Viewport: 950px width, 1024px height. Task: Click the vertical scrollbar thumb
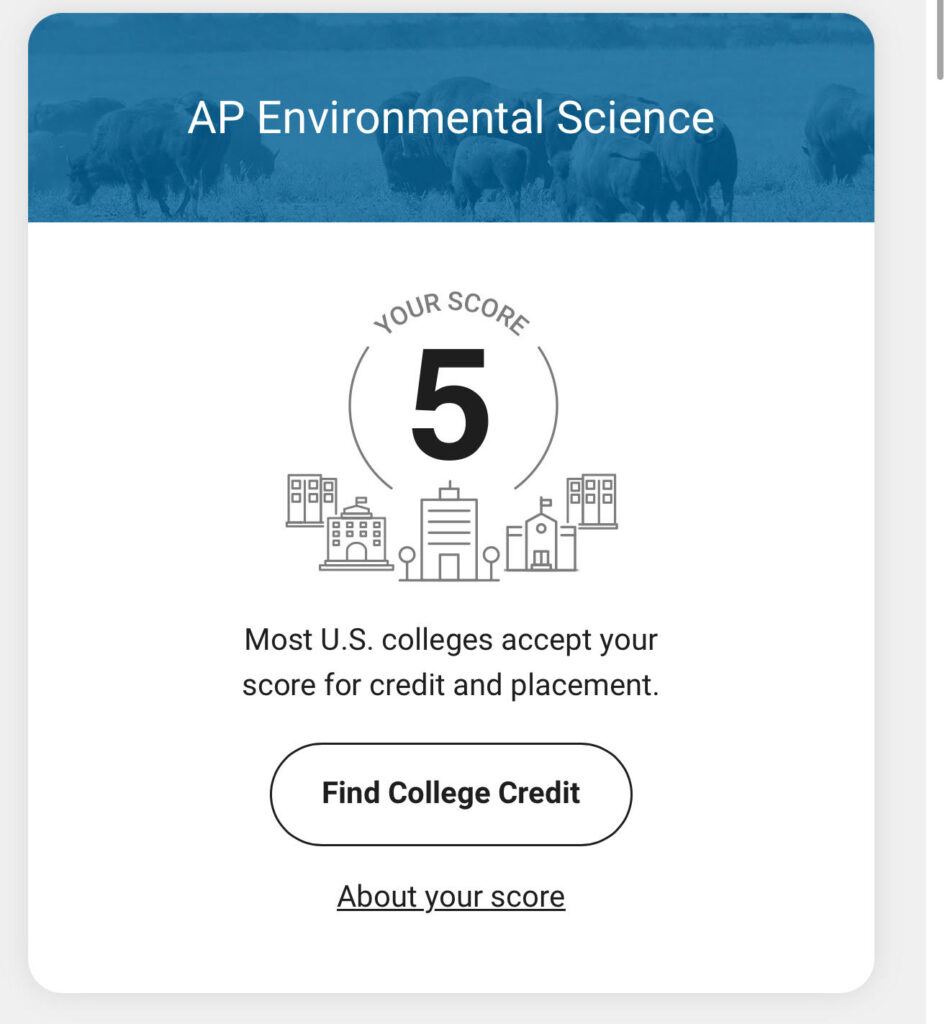pos(940,39)
